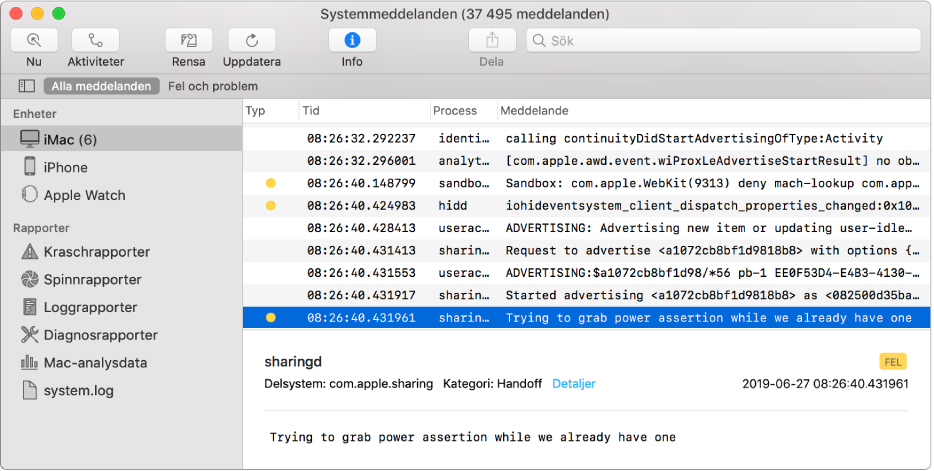Click the 2019-06-27 timestamp in details
Image resolution: width=934 pixels, height=471 pixels.
click(825, 383)
